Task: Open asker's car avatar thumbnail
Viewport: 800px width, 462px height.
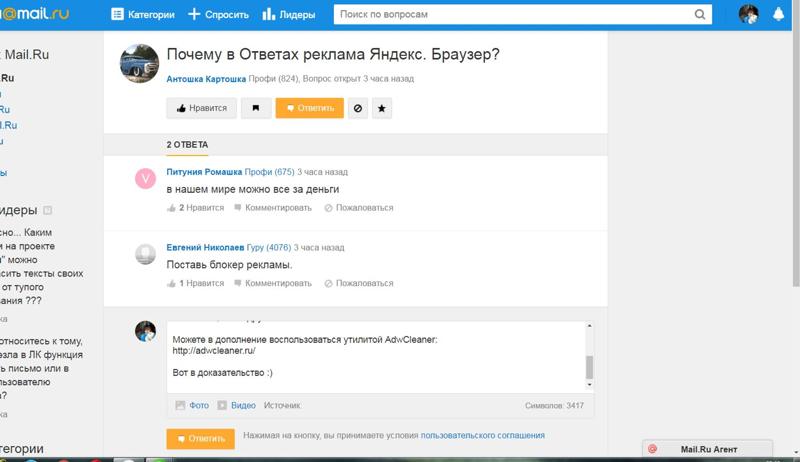Action: point(139,63)
